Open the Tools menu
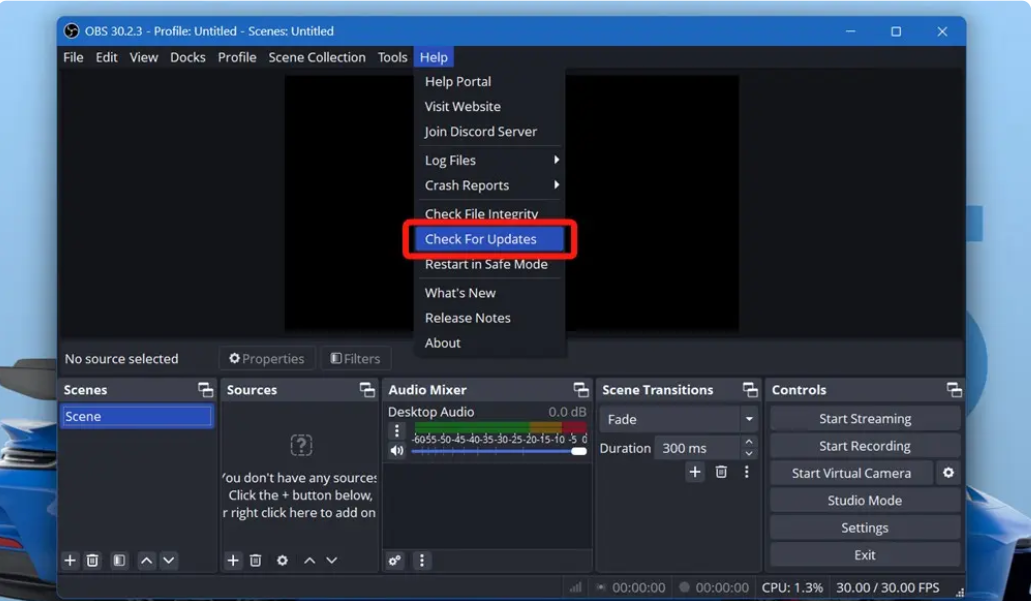Screen dimensions: 1031x601 393,57
